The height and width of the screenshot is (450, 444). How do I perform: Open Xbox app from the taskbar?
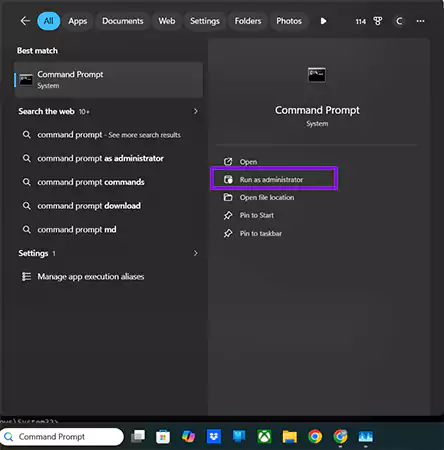pyautogui.click(x=264, y=436)
